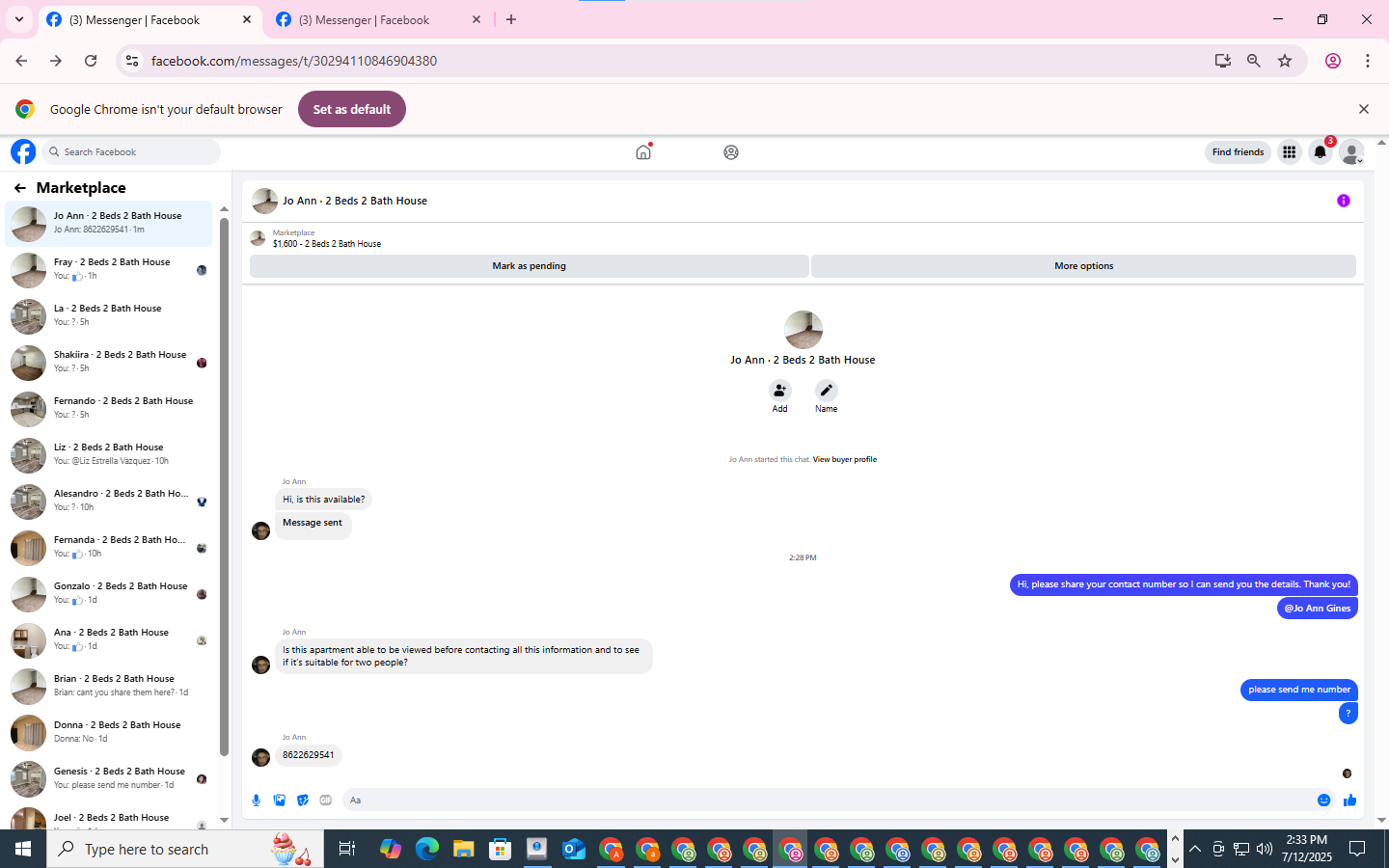
Task: Open File Explorer from taskbar
Action: 464,849
